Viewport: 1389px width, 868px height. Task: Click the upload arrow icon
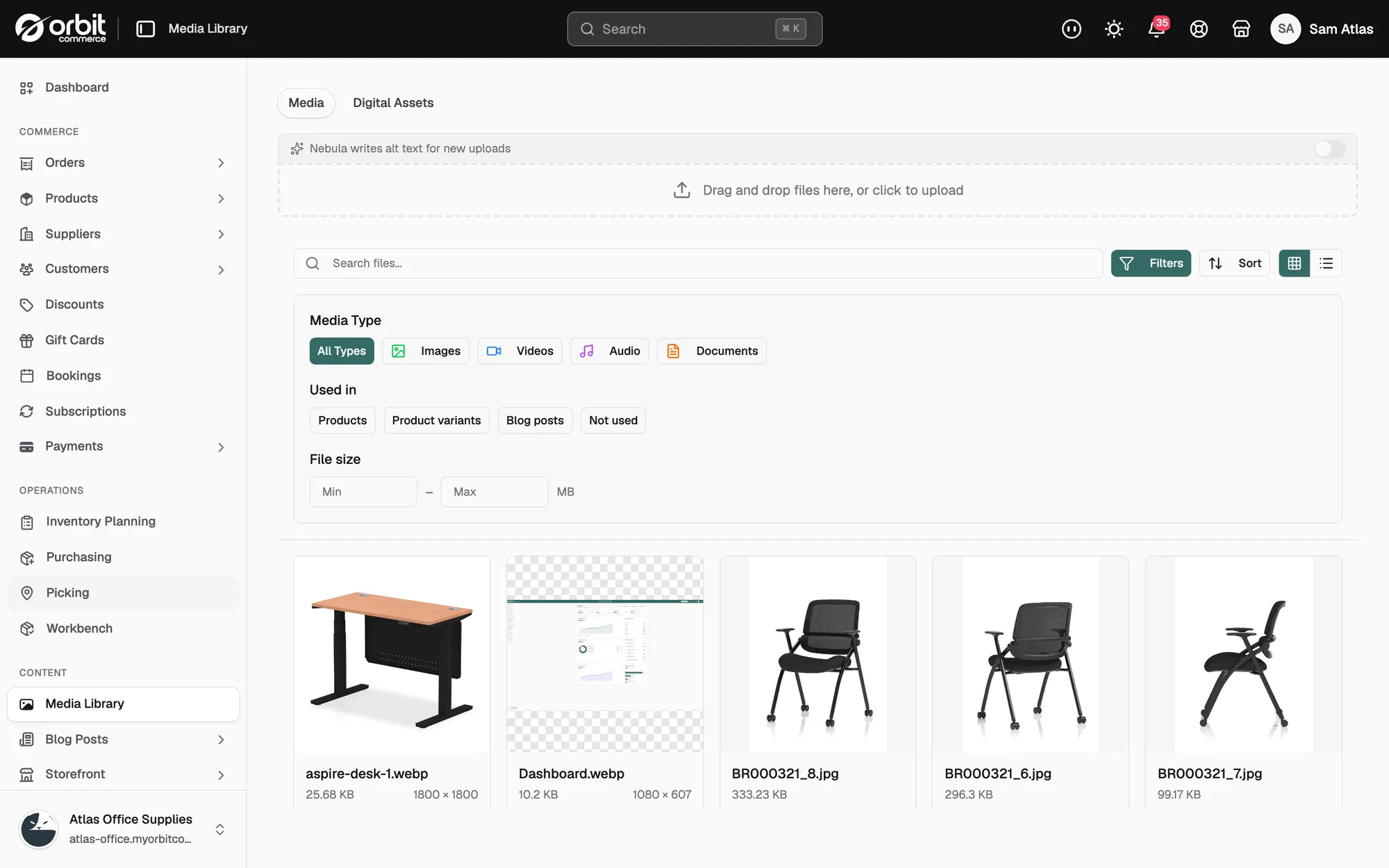pos(682,190)
